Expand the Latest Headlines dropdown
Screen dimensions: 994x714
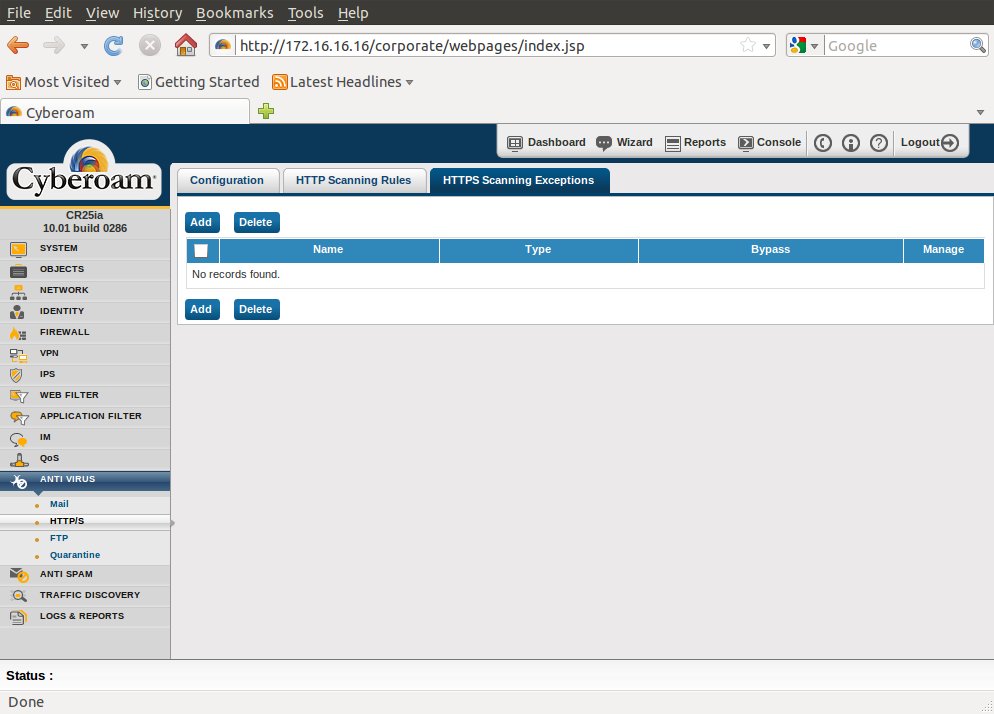point(410,82)
